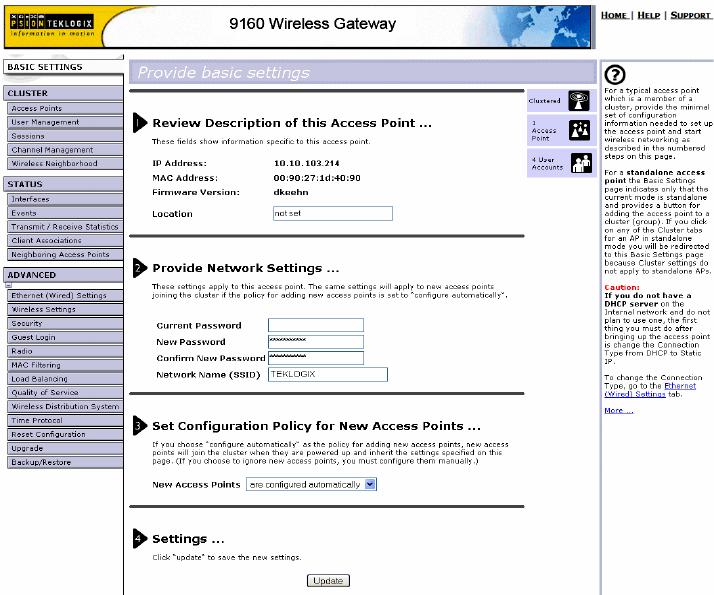Open Time Protocol settings
The height and width of the screenshot is (595, 714).
(65, 420)
